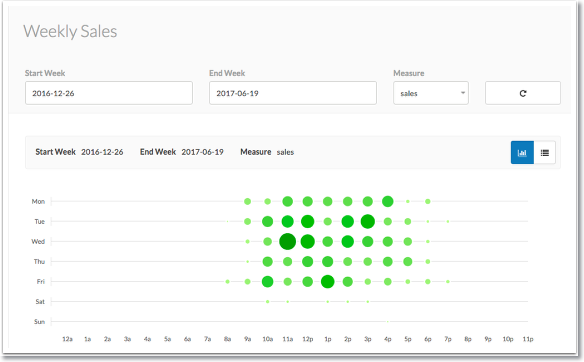Viewport: 584px width, 362px height.
Task: Click the 11p axis label
Action: 528,339
